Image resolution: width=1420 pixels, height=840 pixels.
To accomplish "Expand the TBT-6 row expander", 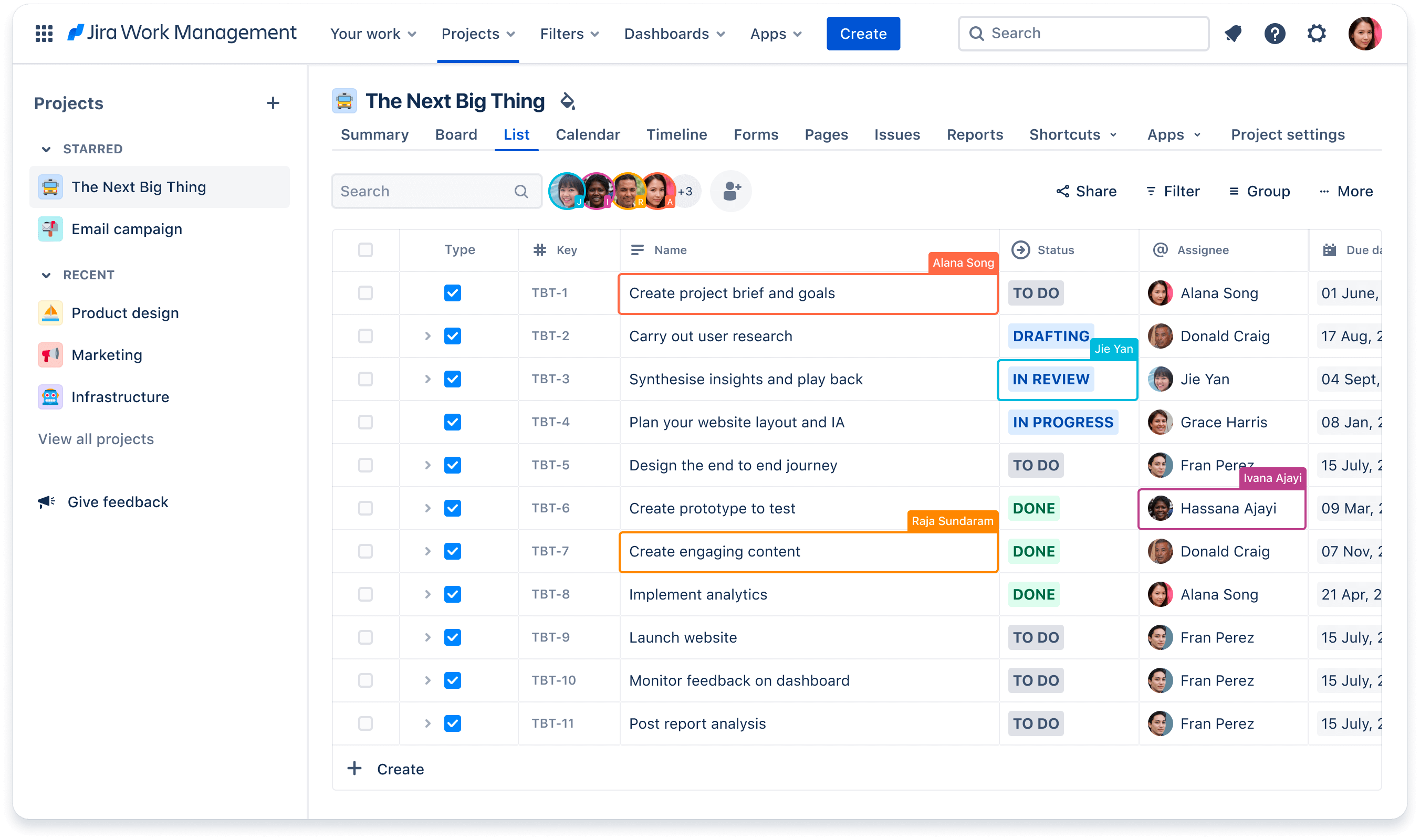I will pos(425,508).
